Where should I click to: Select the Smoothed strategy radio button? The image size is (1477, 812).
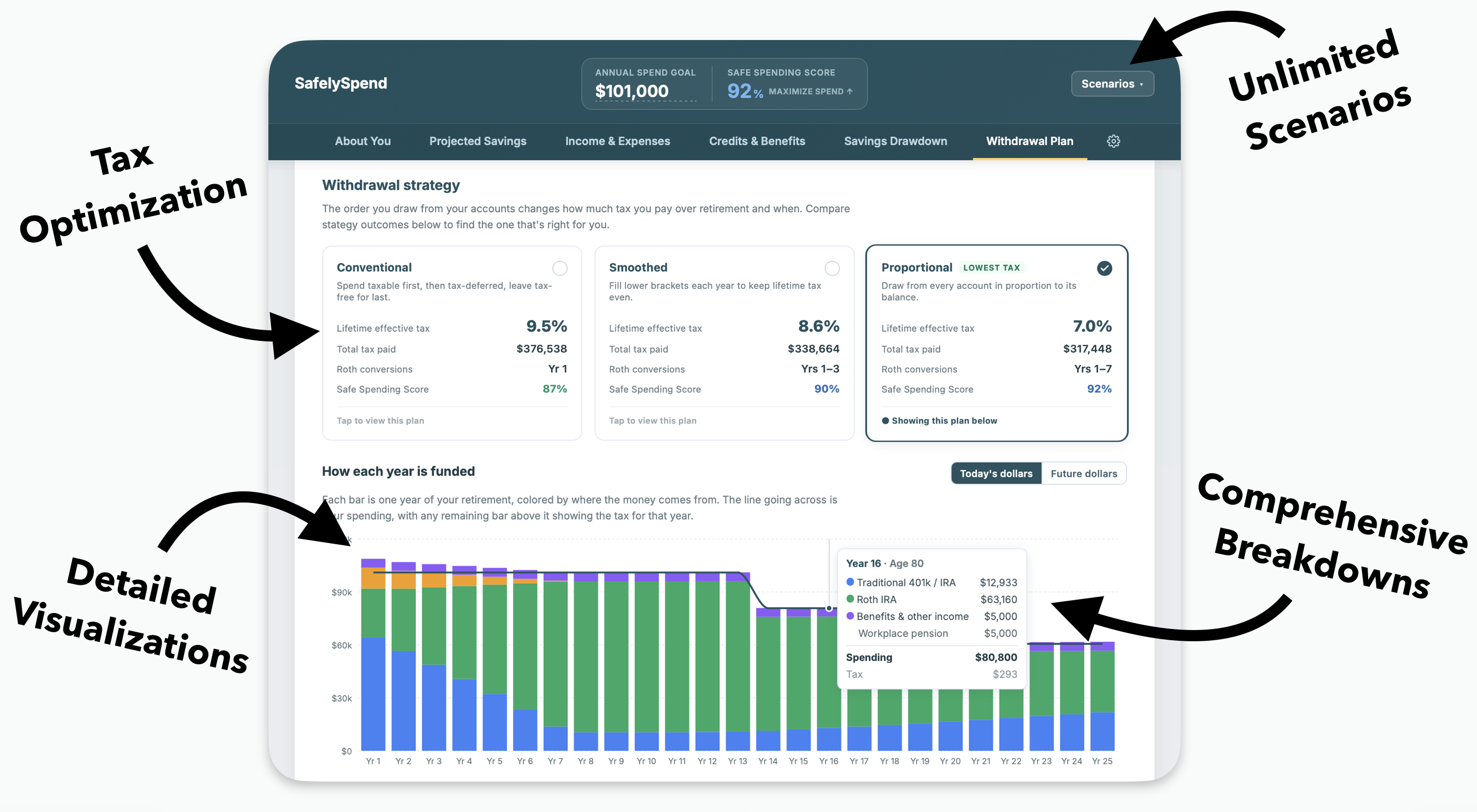[832, 268]
